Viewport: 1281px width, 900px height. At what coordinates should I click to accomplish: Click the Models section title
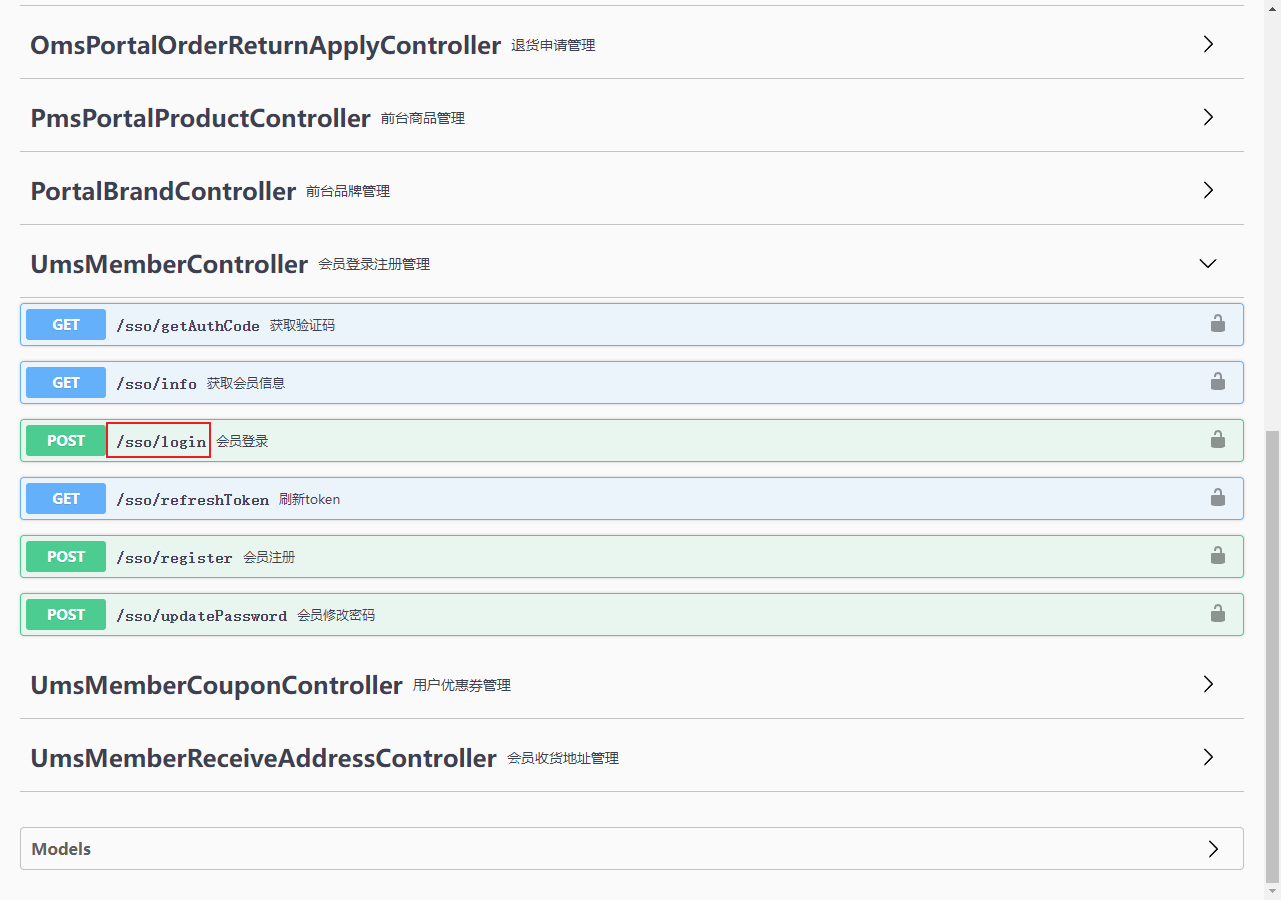click(x=61, y=849)
